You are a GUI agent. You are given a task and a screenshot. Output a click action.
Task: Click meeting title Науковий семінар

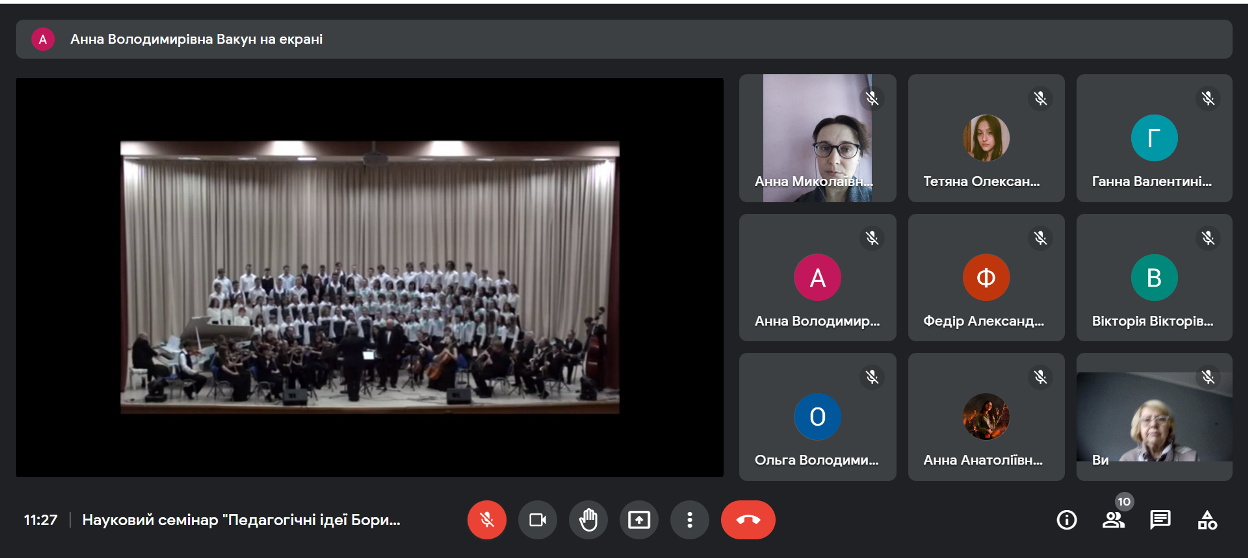pyautogui.click(x=241, y=520)
